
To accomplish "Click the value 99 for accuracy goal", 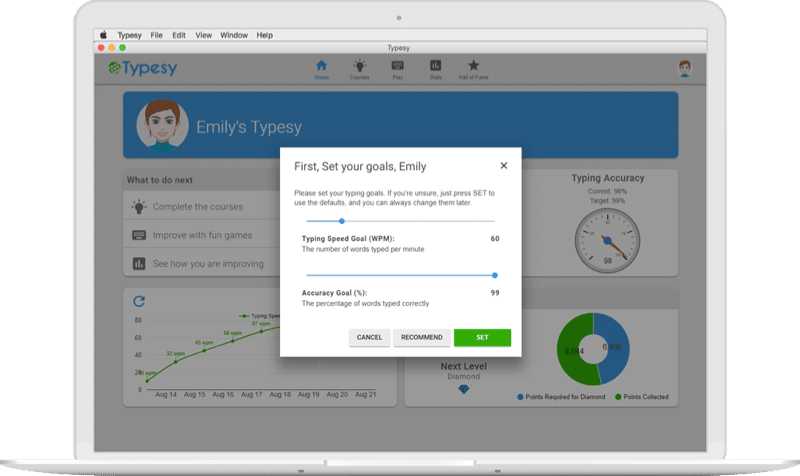I will pos(495,293).
